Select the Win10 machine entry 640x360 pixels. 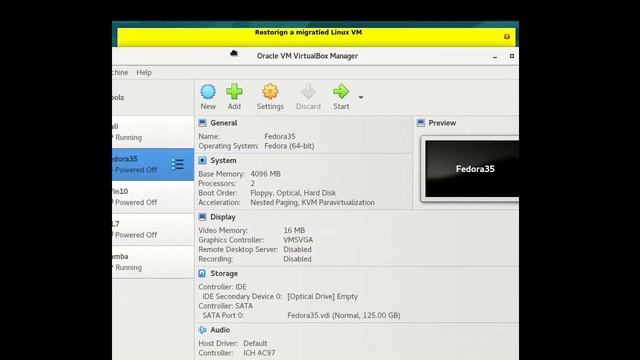153,197
